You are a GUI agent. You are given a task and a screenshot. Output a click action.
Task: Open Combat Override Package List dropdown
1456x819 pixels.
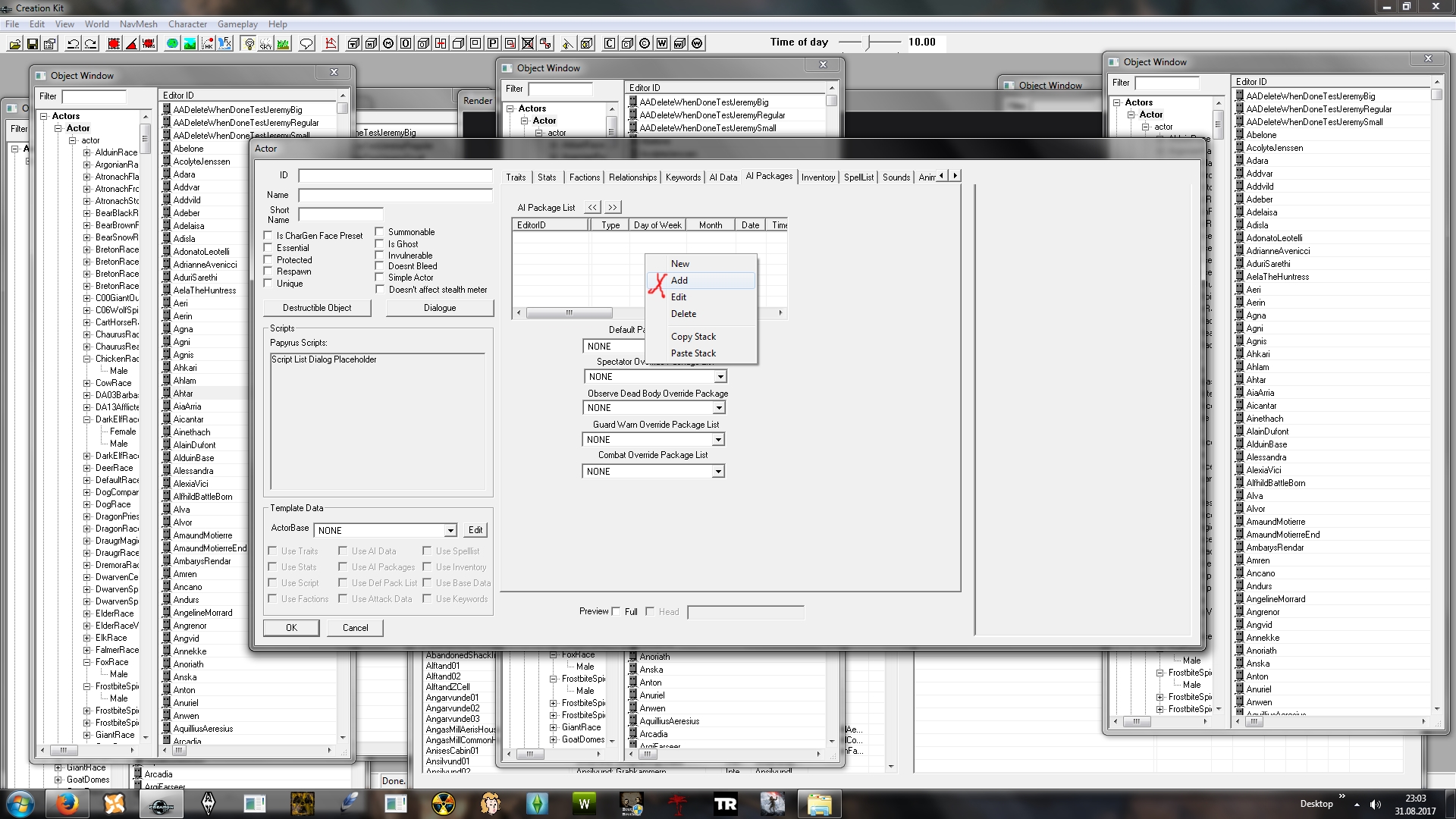(717, 472)
